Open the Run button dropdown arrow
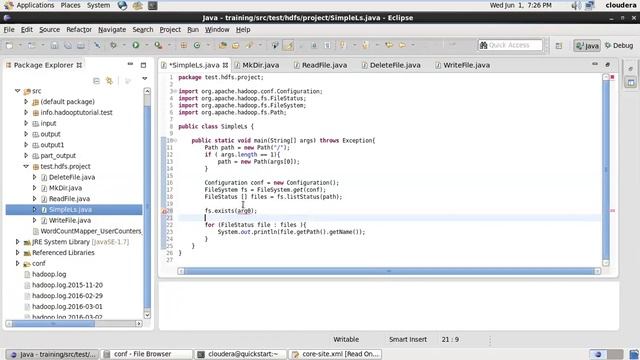Viewport: 640px width, 360px height. [146, 45]
